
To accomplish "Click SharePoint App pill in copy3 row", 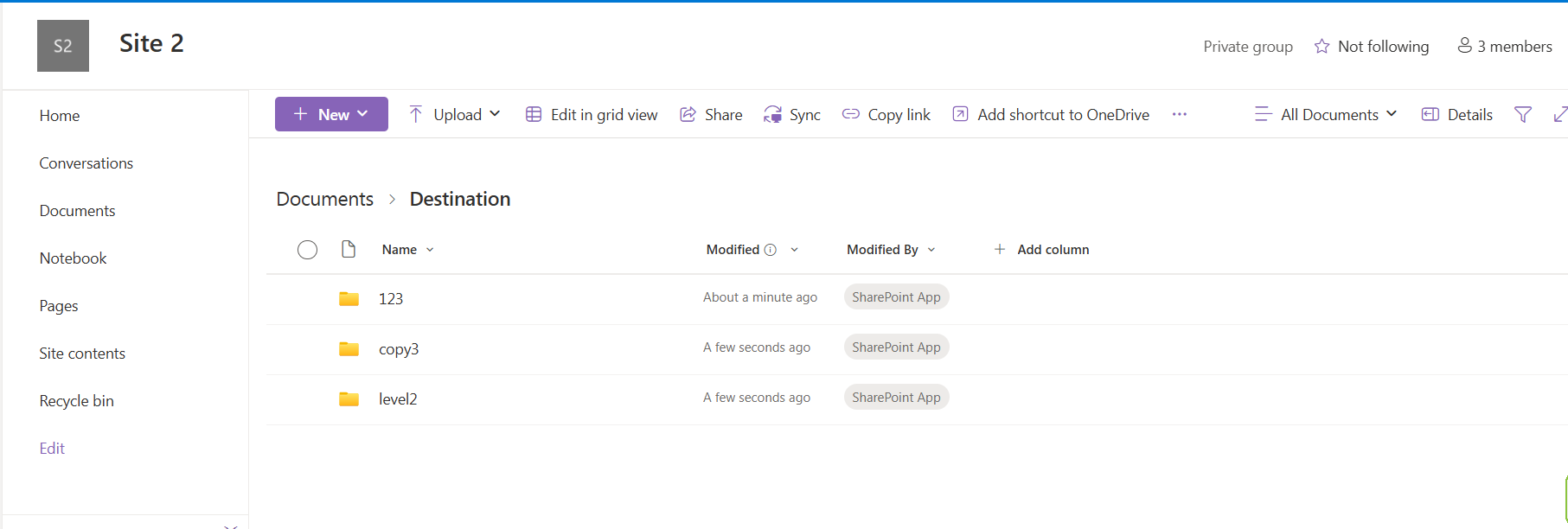I will [x=896, y=347].
